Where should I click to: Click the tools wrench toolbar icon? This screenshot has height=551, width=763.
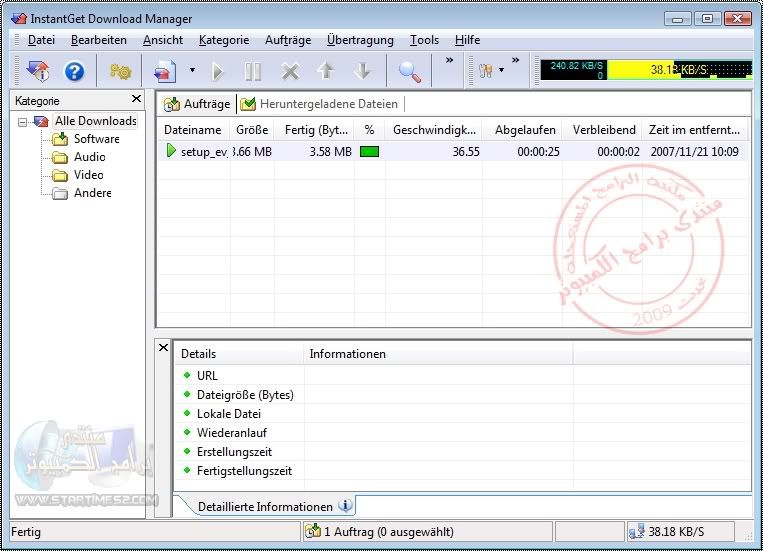(x=485, y=71)
